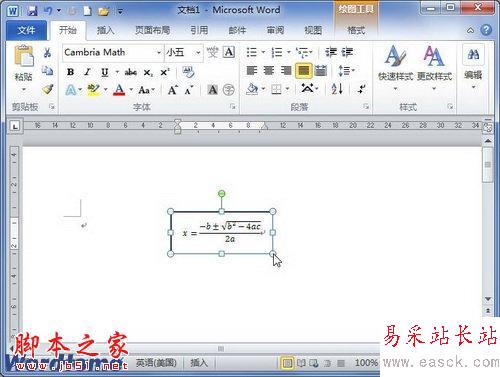The image size is (500, 377).
Task: Switch to Page Layout tab
Action: (152, 30)
